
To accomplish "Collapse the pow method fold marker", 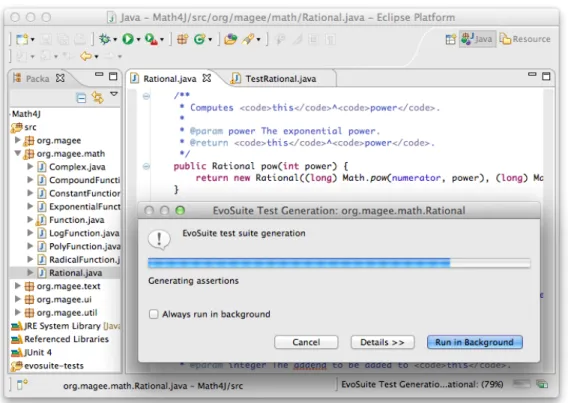I will tap(146, 166).
